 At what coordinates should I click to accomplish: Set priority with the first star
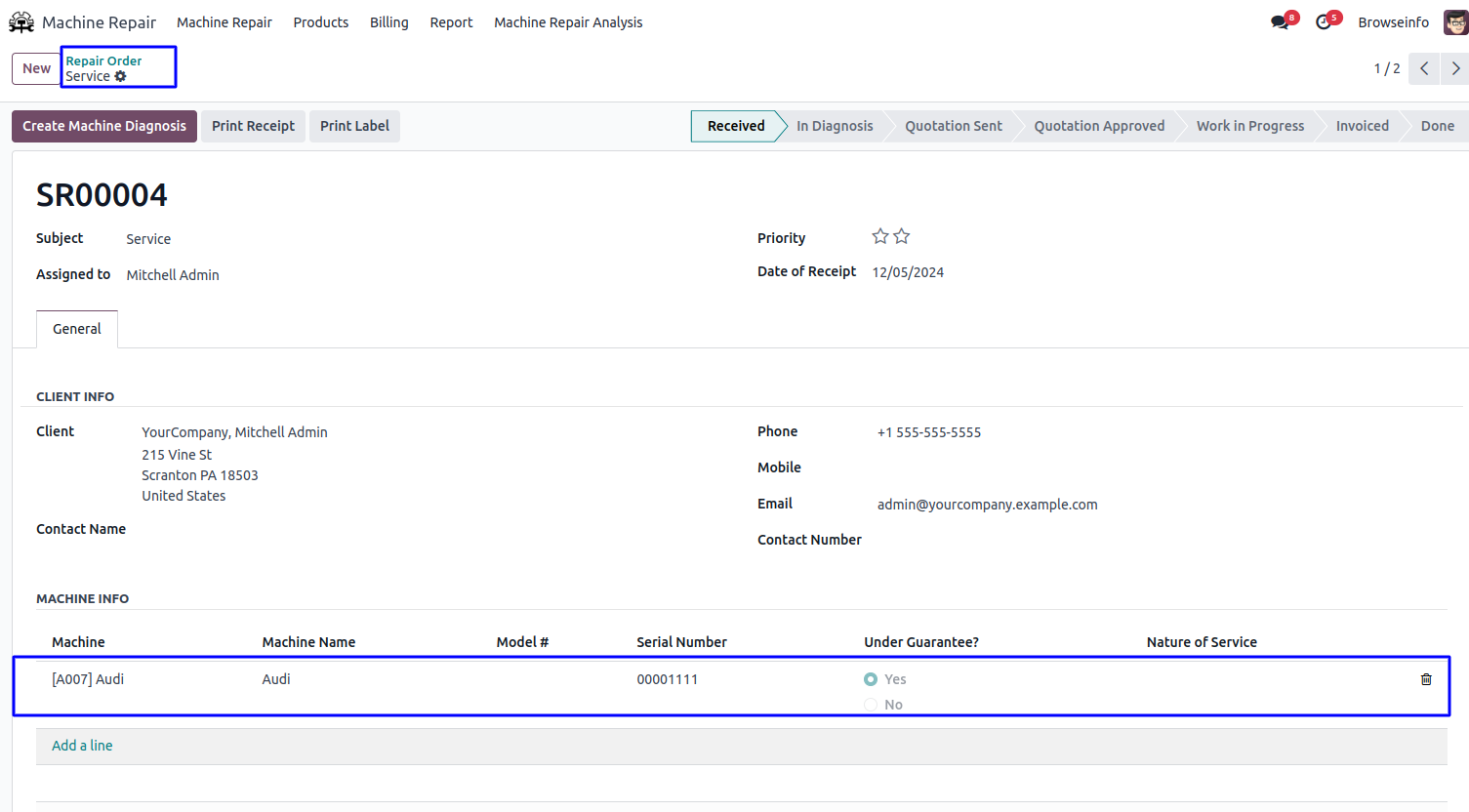[x=880, y=236]
